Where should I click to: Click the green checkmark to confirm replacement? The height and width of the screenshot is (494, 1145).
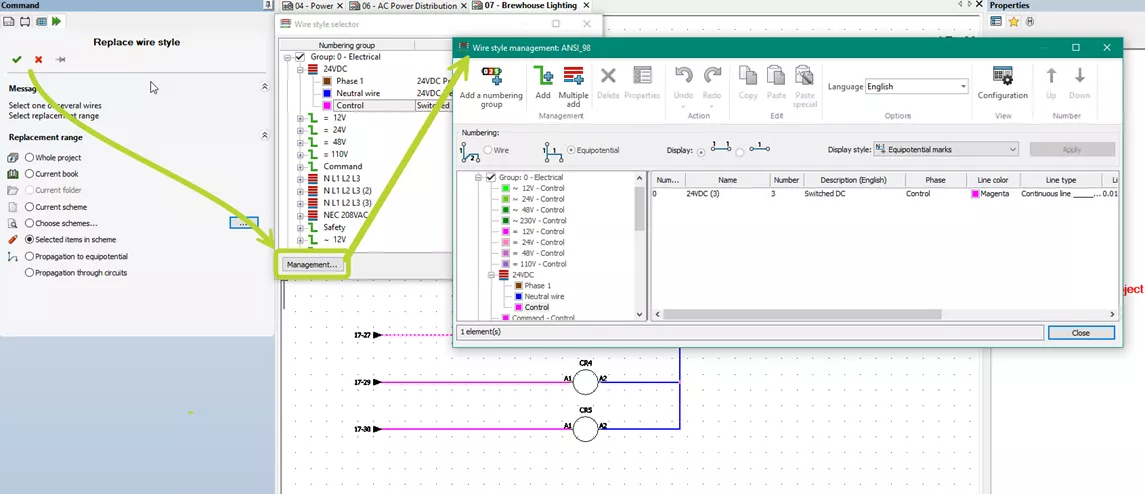pos(16,60)
